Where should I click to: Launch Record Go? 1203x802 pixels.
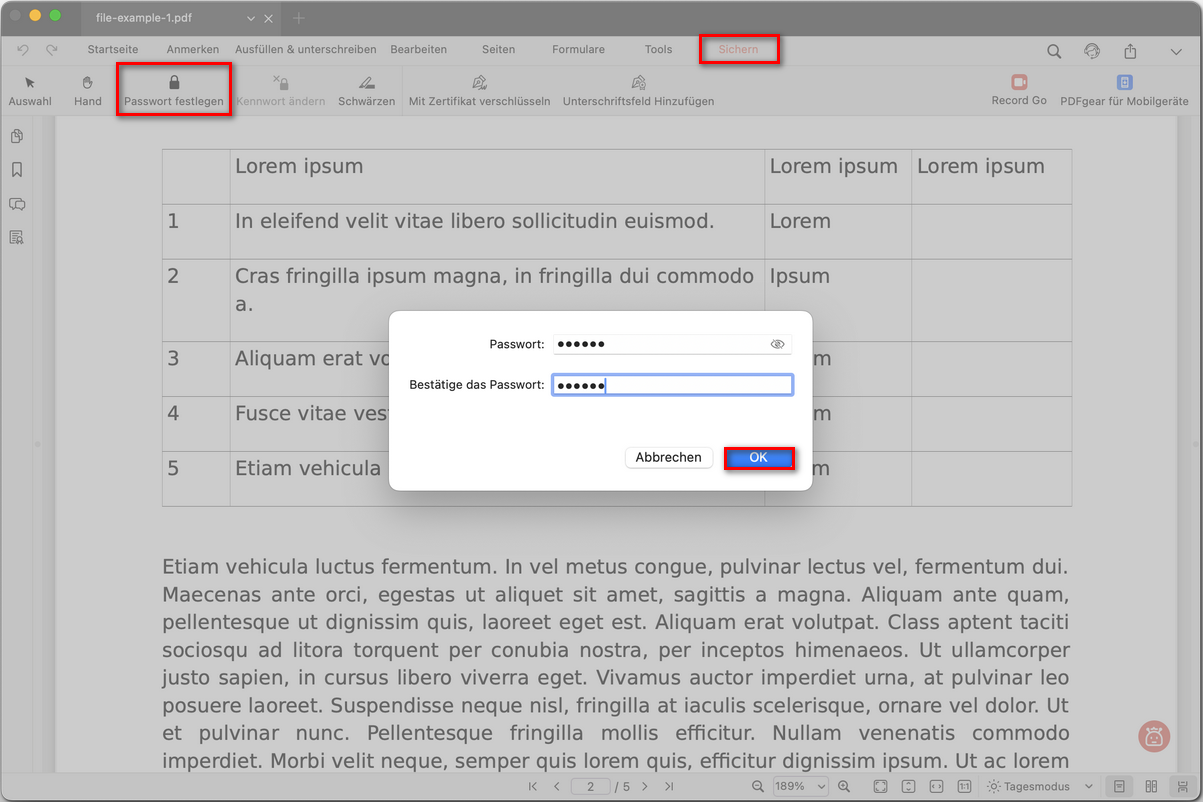tap(1018, 90)
